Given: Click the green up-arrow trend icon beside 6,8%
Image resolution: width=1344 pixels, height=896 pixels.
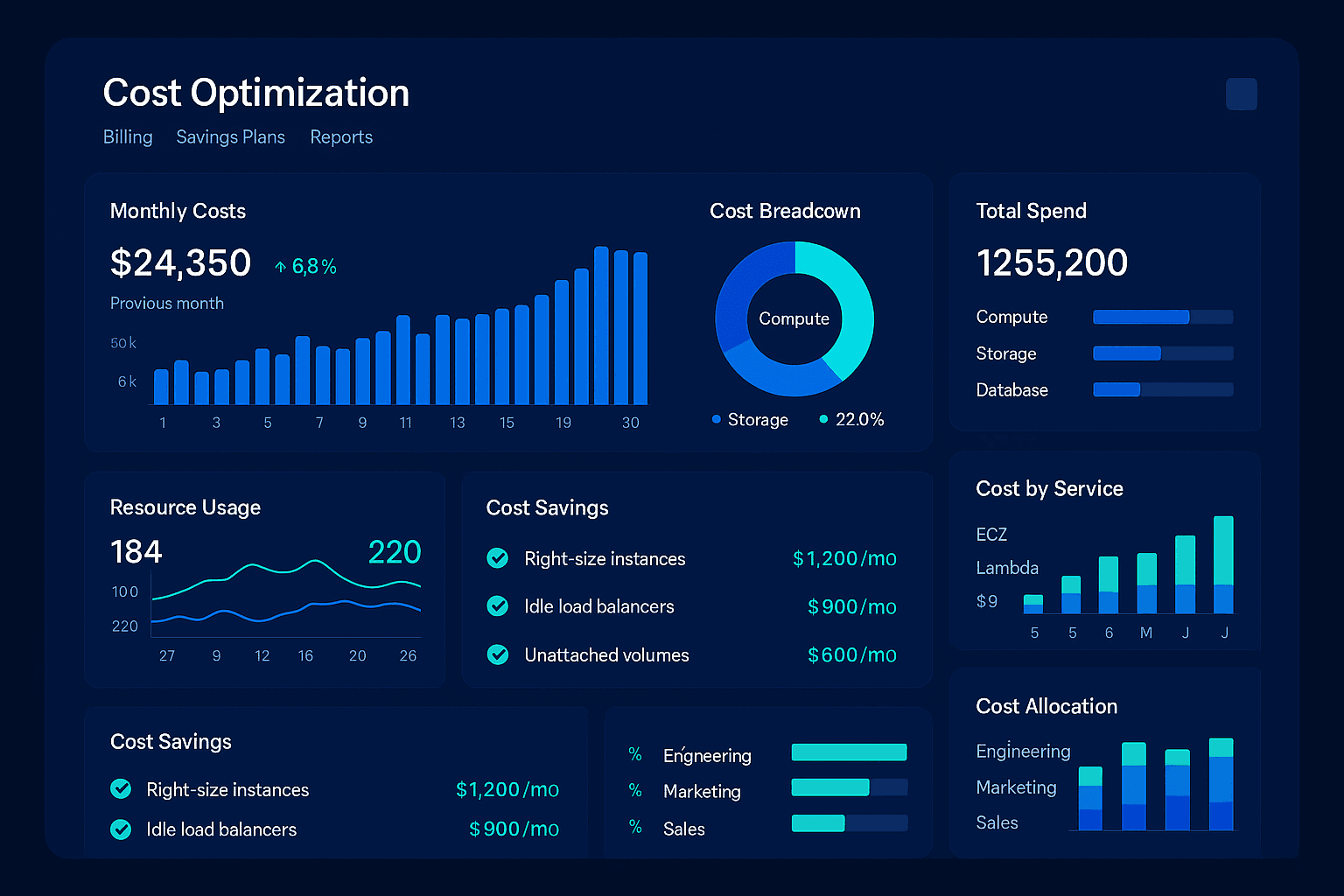Looking at the screenshot, I should click(x=280, y=267).
